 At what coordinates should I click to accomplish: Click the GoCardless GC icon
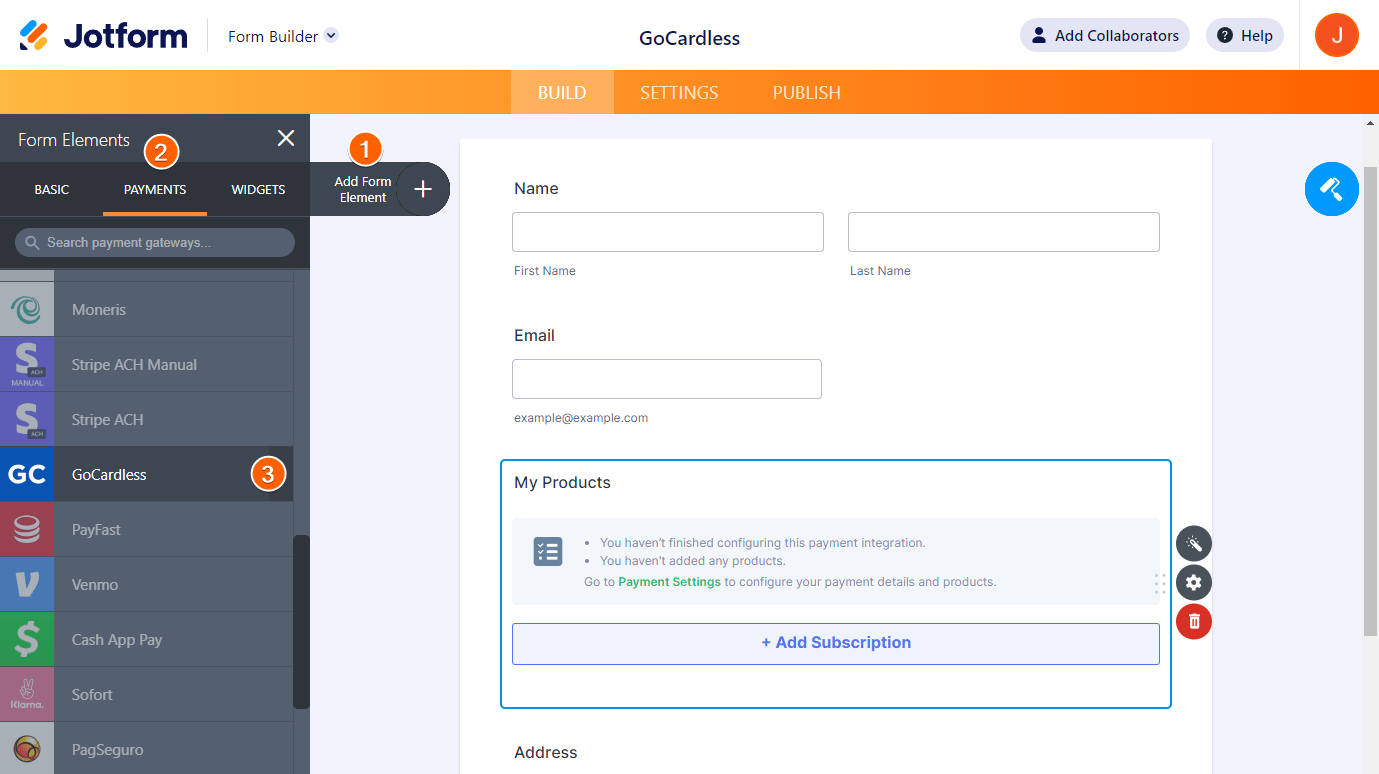(x=27, y=474)
